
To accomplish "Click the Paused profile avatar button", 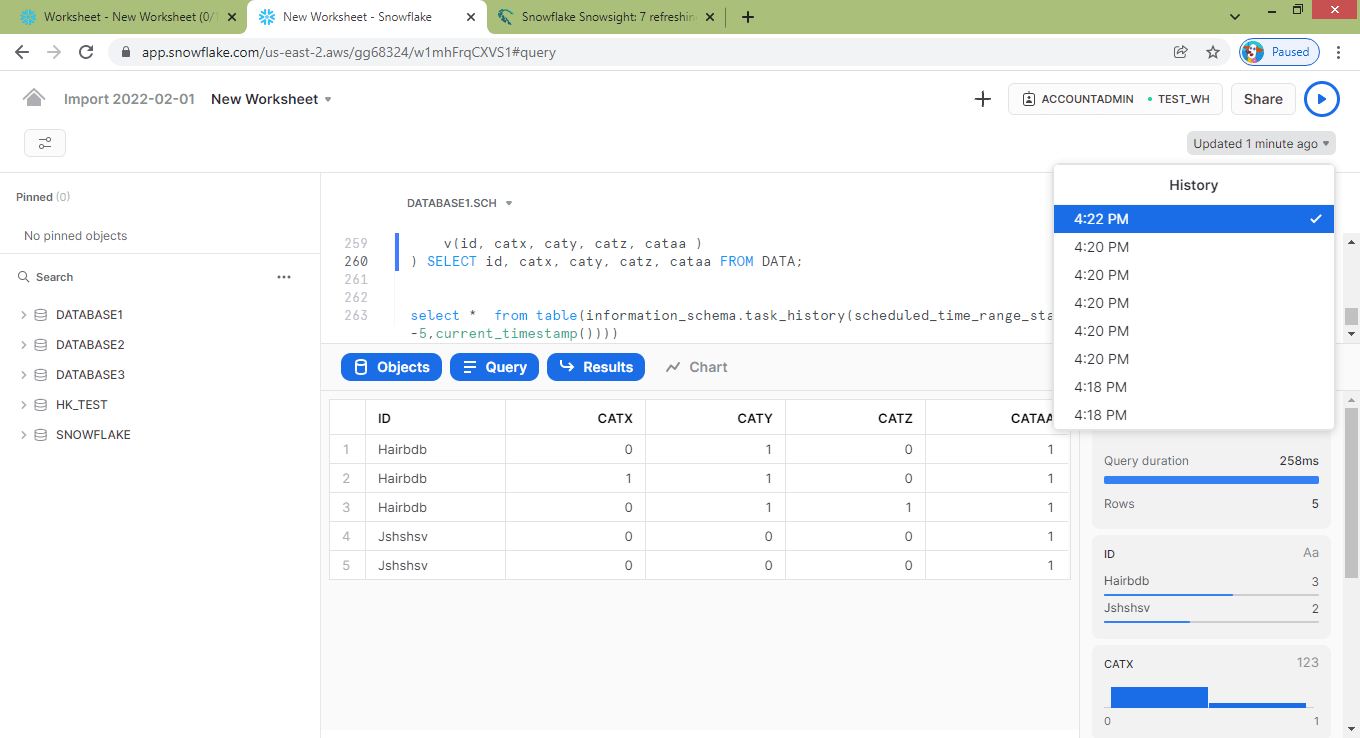I will (1279, 52).
